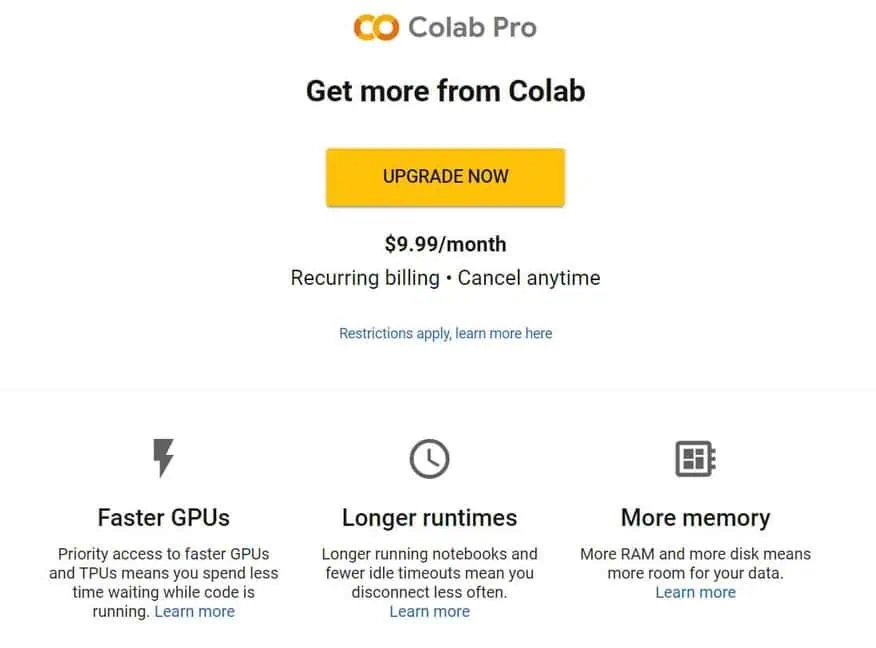The height and width of the screenshot is (648, 876).
Task: Click the Longer runtimes heading
Action: (x=429, y=518)
